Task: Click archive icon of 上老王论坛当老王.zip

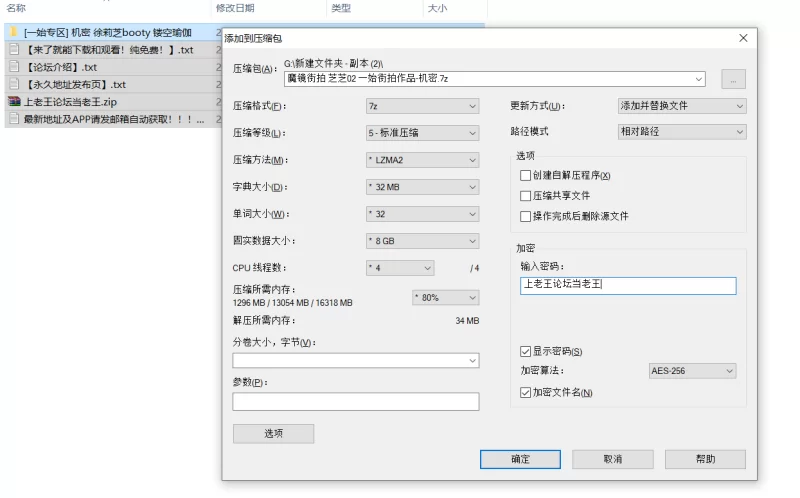Action: (14, 102)
